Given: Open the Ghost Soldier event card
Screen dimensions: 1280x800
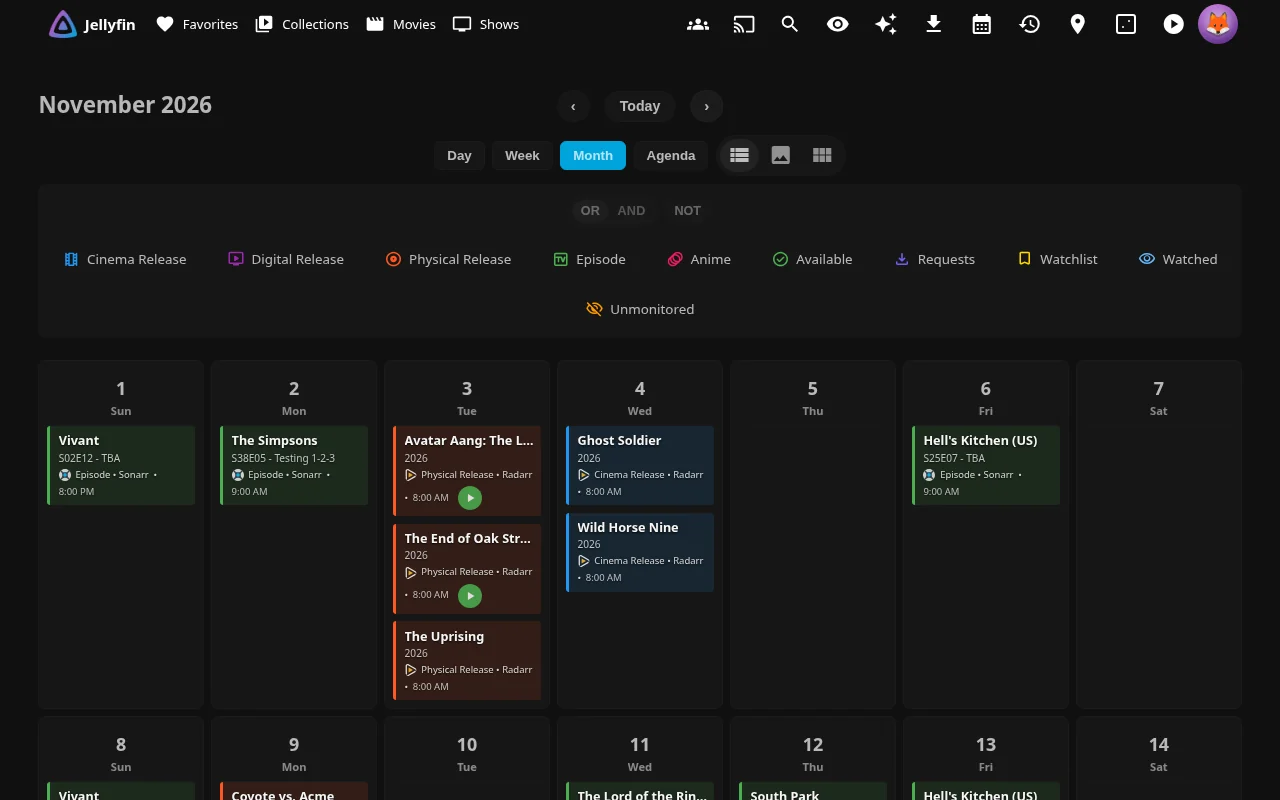Looking at the screenshot, I should point(640,465).
